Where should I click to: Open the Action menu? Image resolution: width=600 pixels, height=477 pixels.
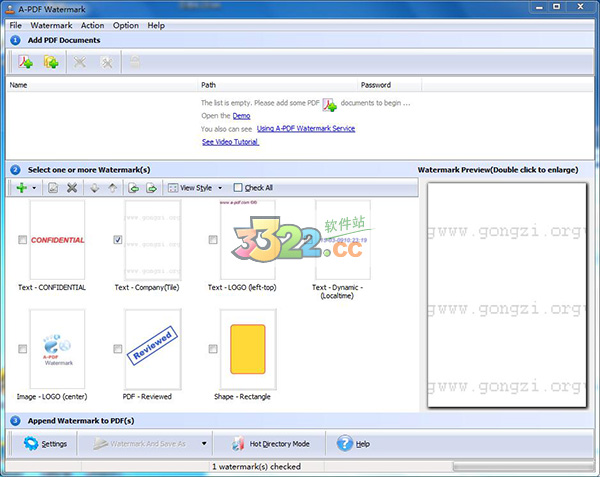[x=92, y=26]
